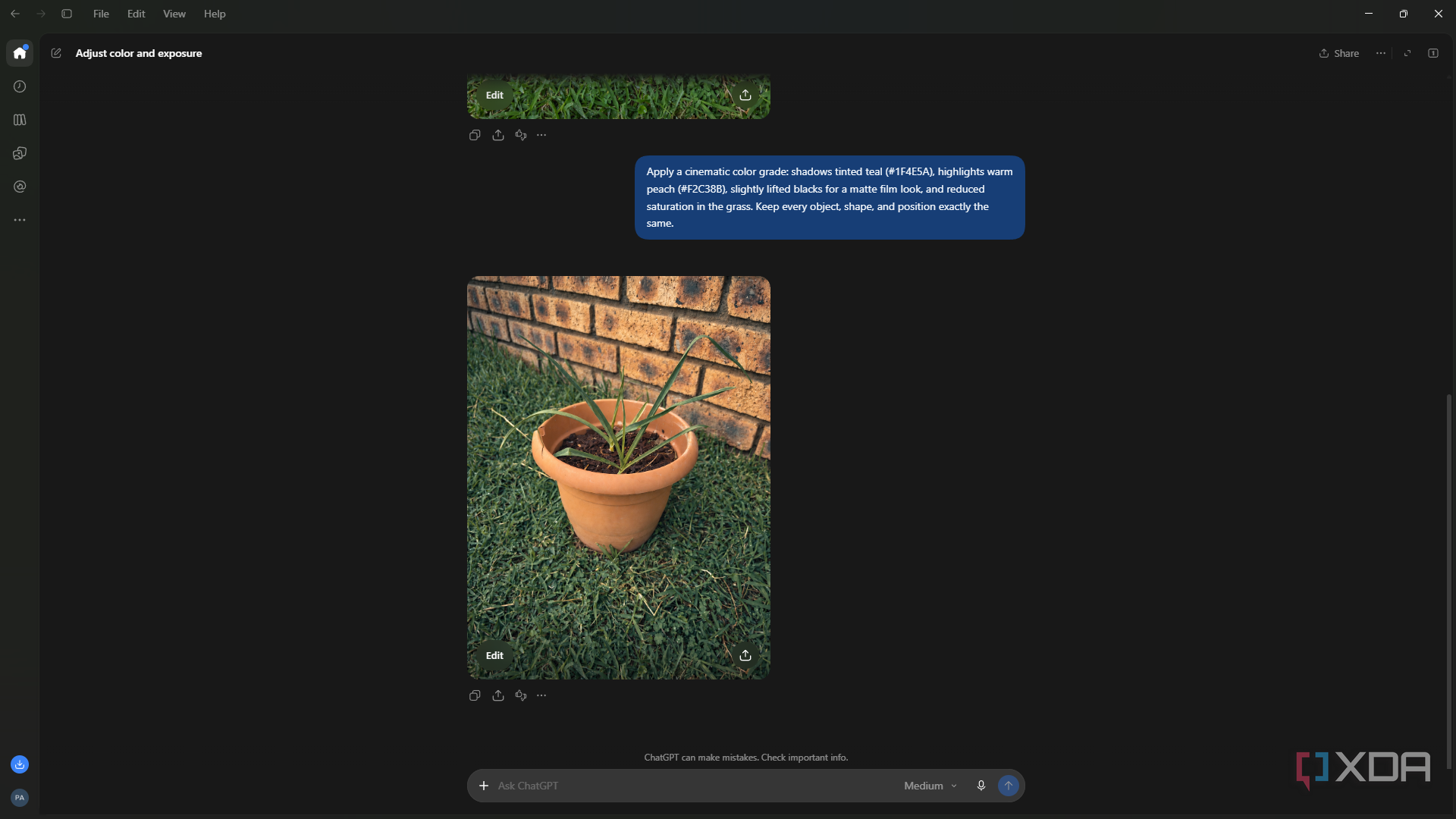Toggle the sidebar panel icon in title bar

67,14
